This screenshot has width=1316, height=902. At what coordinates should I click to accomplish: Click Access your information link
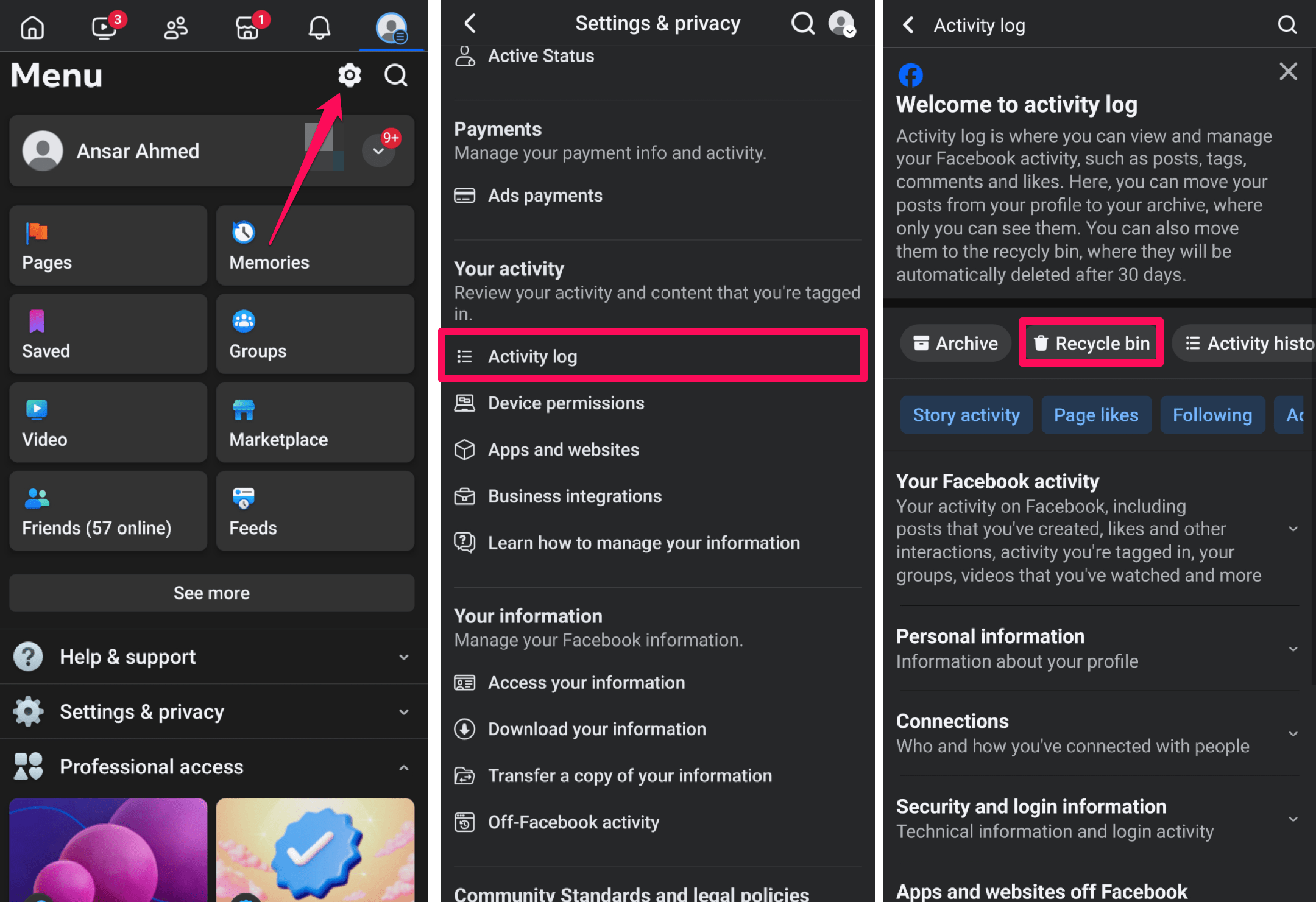point(586,682)
